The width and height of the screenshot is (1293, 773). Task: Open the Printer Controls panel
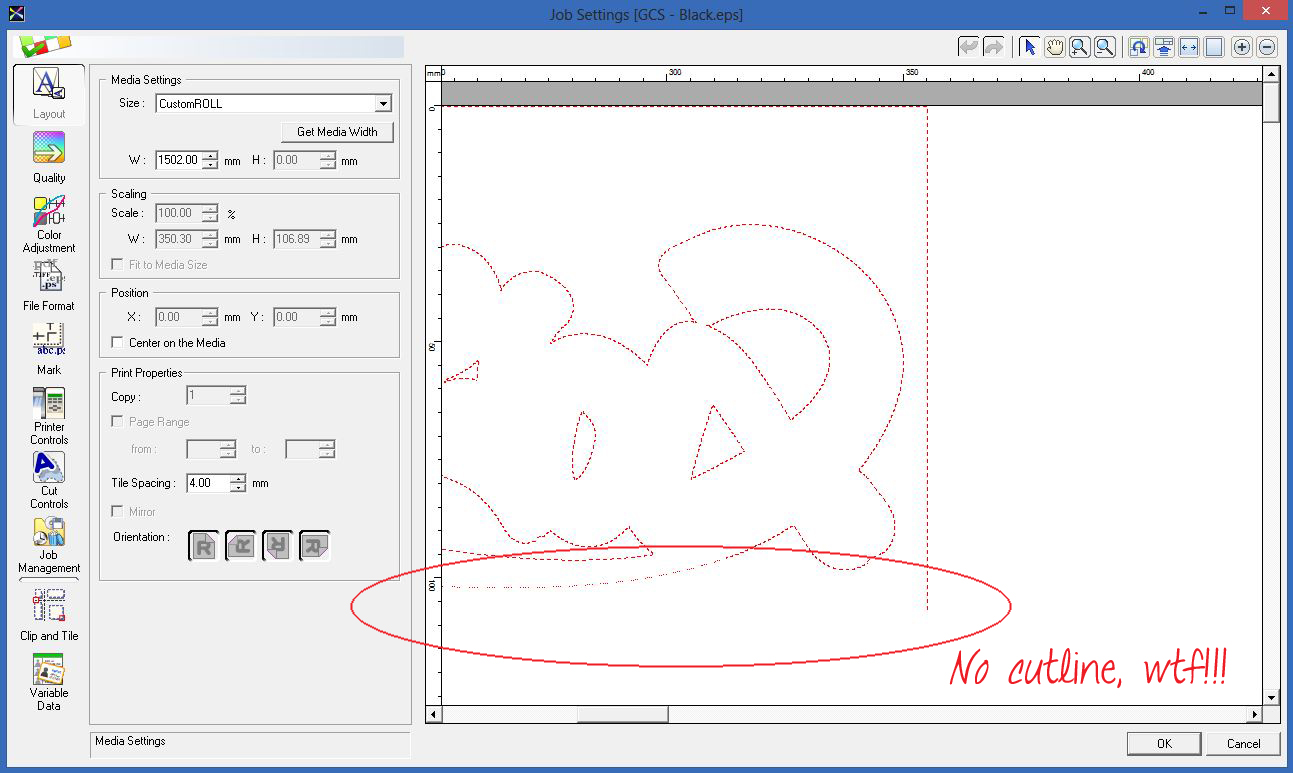(48, 415)
